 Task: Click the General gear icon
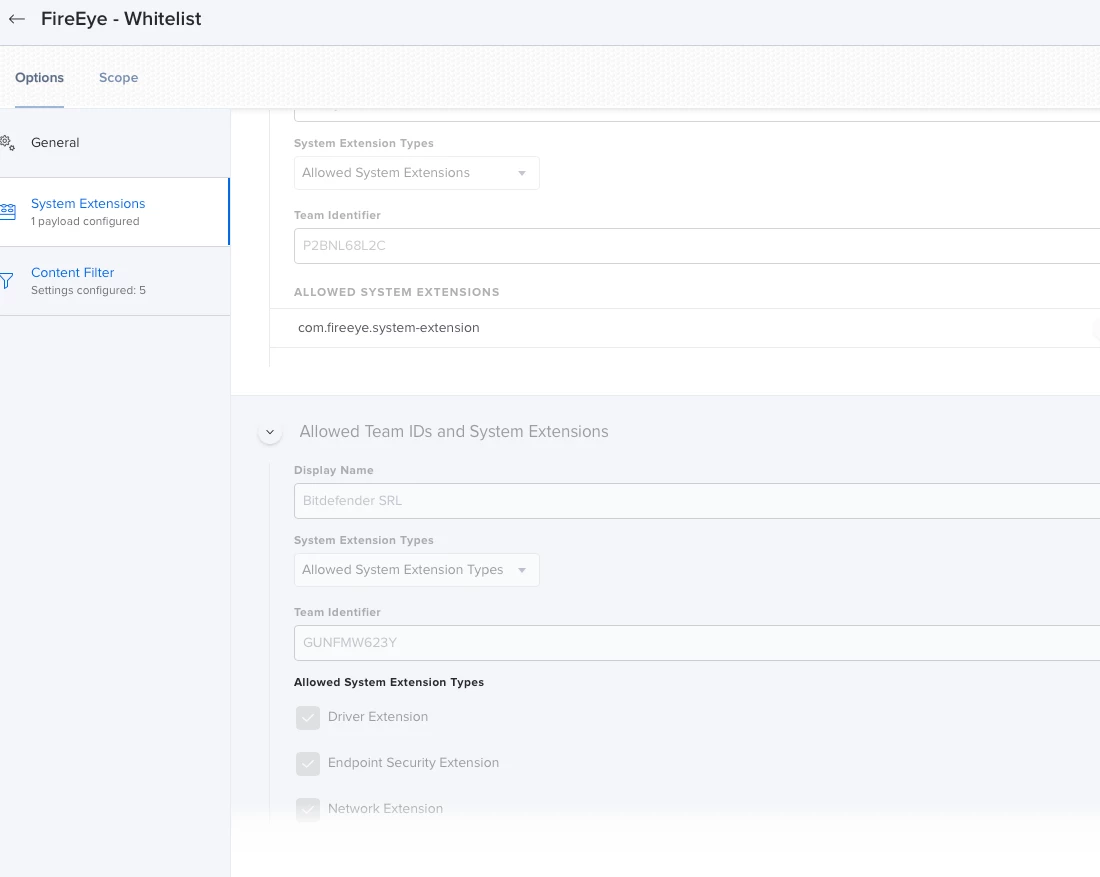tap(7, 142)
